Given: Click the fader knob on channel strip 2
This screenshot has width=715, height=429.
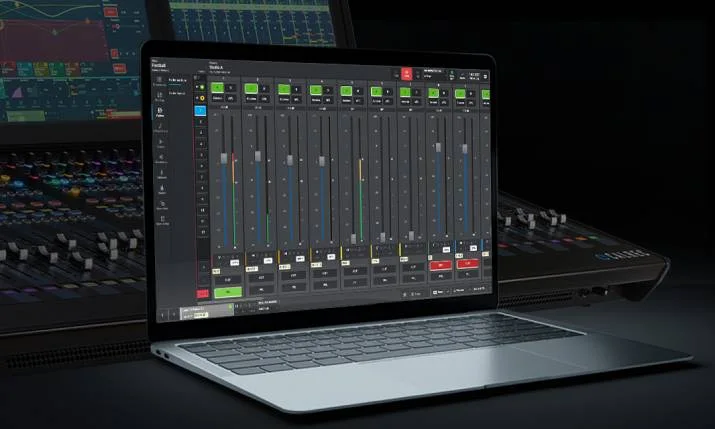Looking at the screenshot, I should (x=258, y=156).
